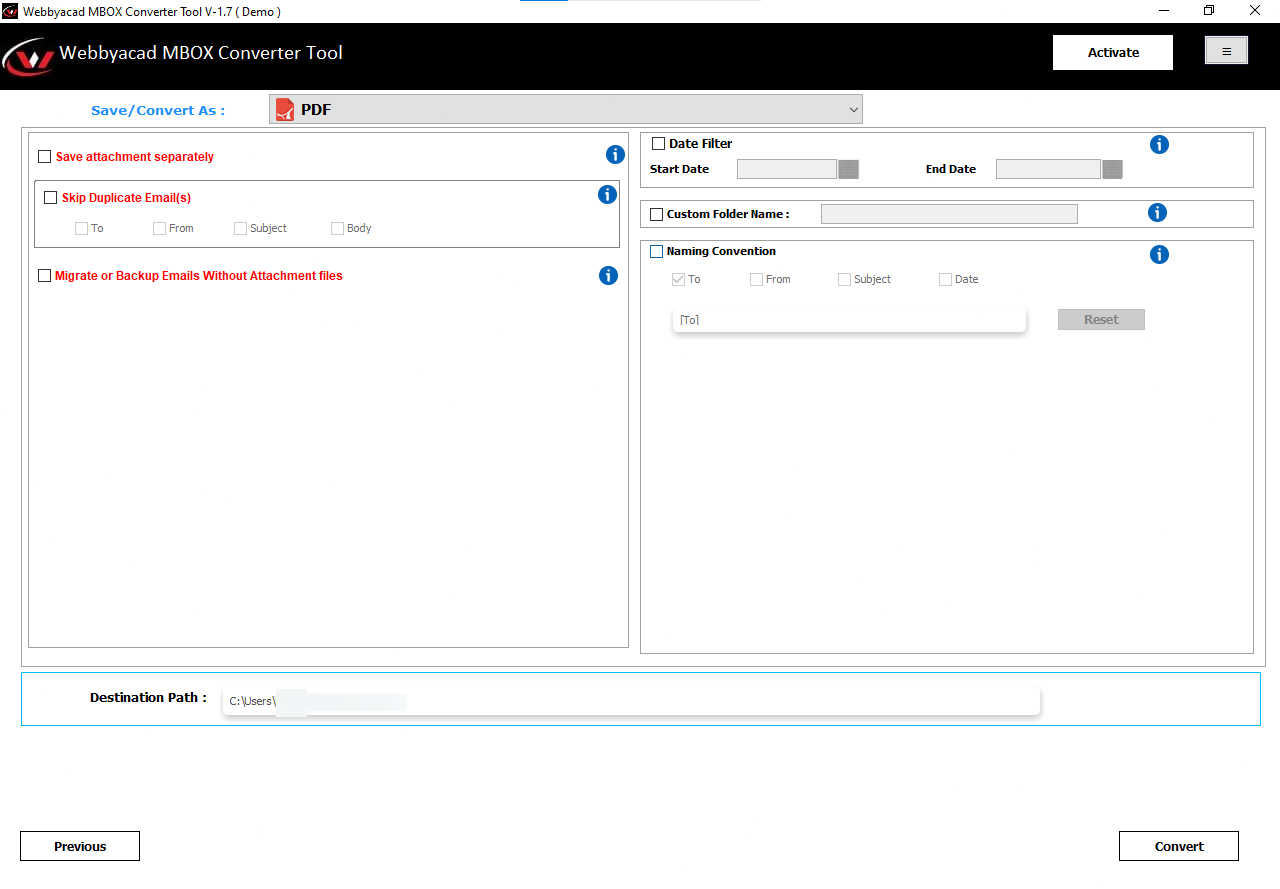1280x889 pixels.
Task: Click the End Date input field
Action: (1048, 169)
